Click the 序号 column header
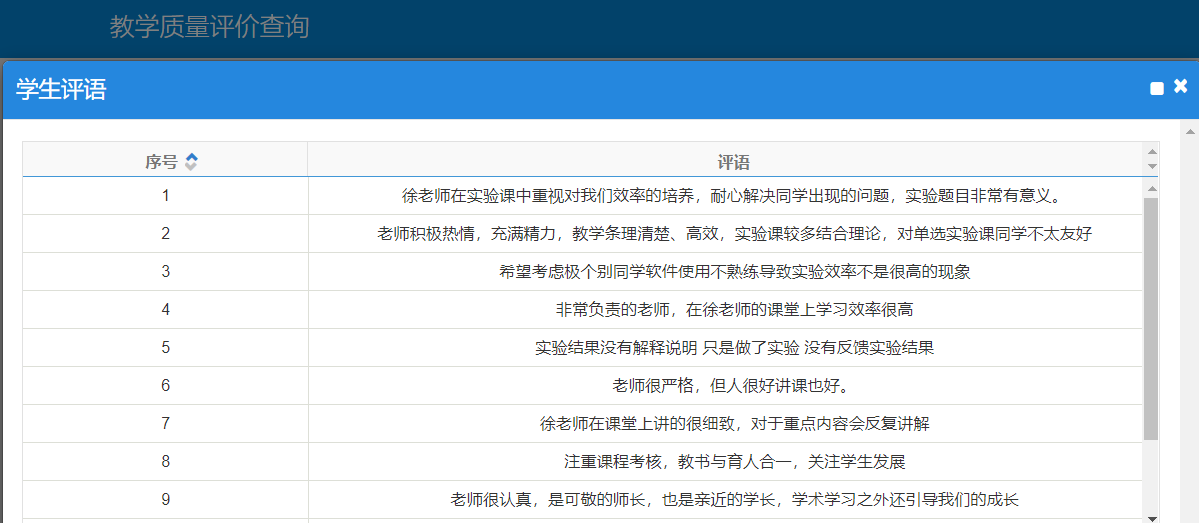Screen dimensions: 1199x523 pos(162,162)
